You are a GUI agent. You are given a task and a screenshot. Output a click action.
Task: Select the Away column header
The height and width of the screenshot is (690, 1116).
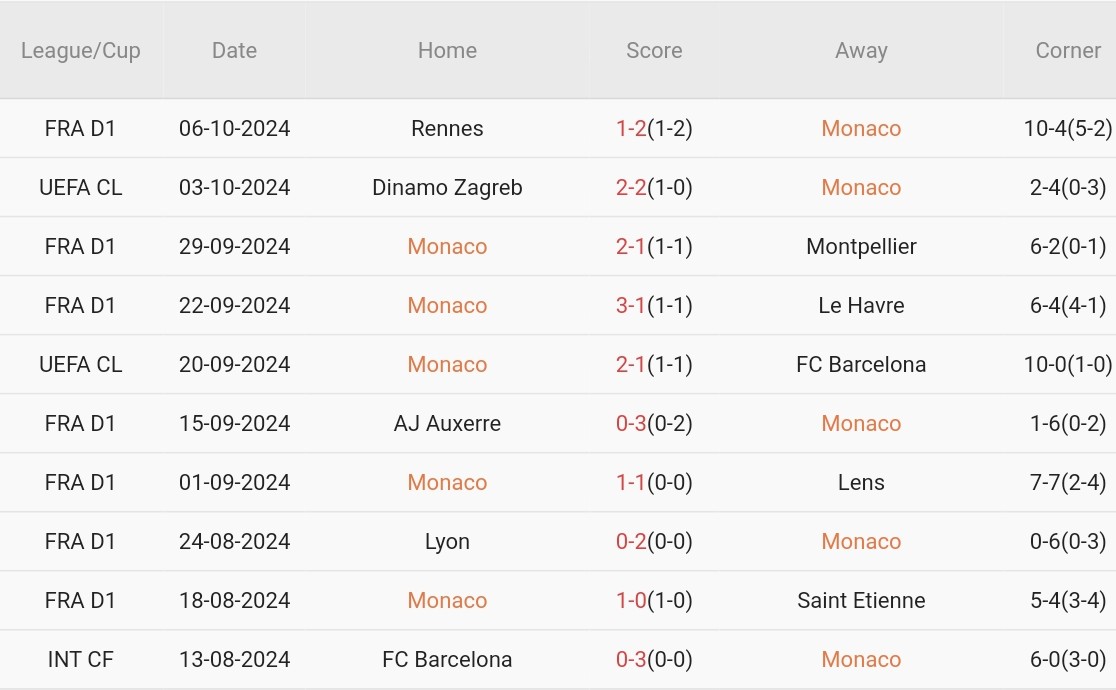click(x=861, y=50)
